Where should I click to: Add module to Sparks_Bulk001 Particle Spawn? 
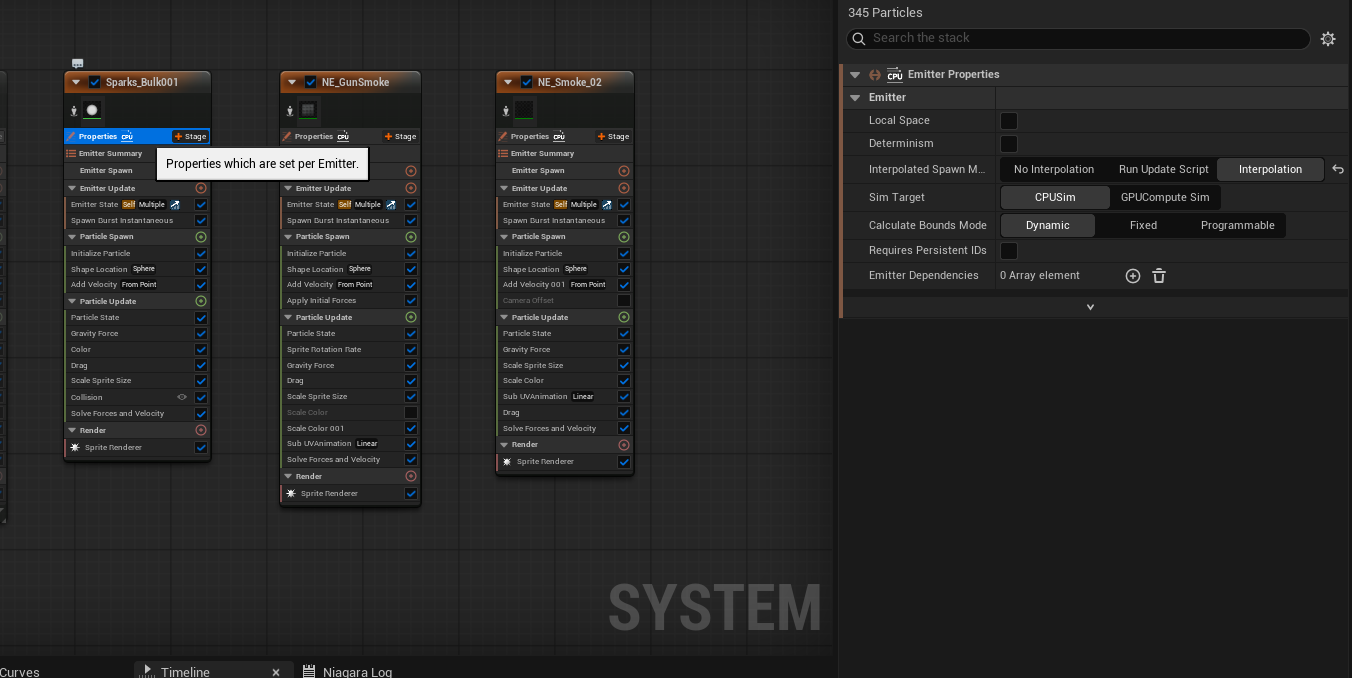click(201, 237)
